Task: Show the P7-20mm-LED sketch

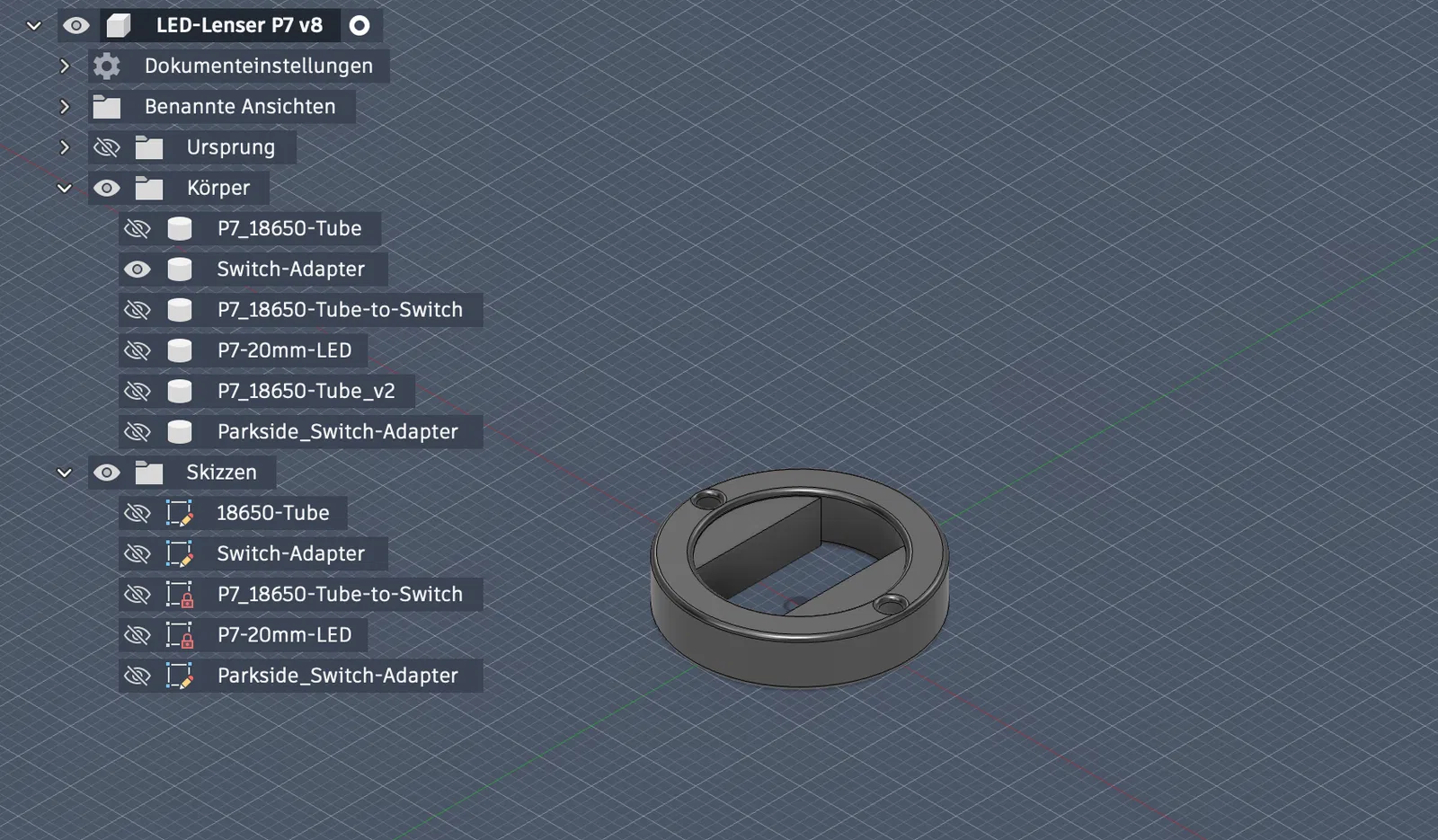Action: tap(138, 635)
